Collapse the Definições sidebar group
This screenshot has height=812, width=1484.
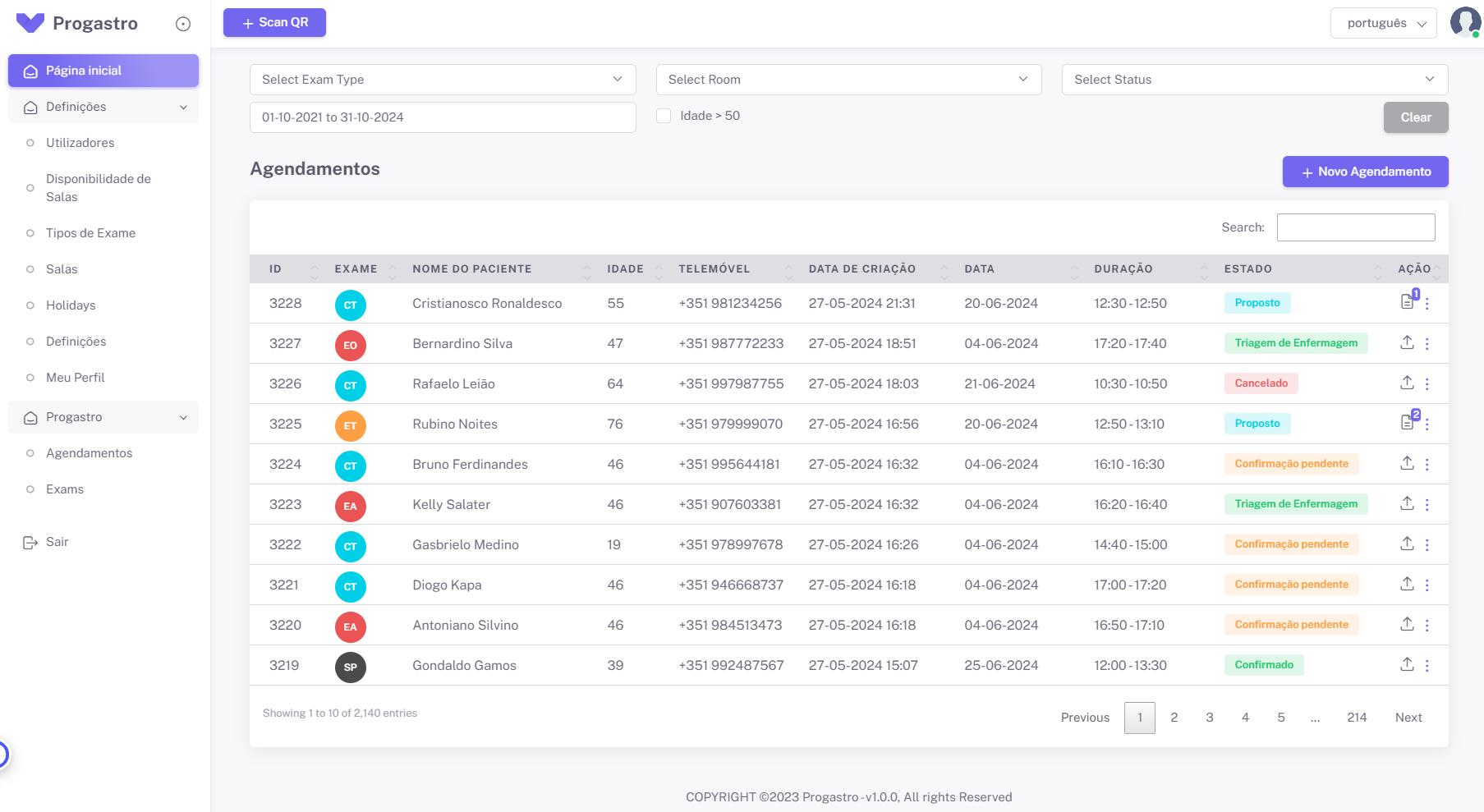(x=103, y=107)
